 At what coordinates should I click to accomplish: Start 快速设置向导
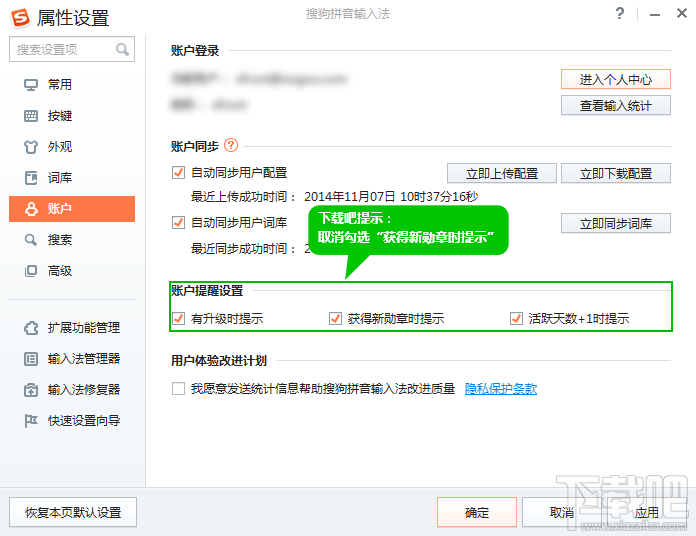point(72,421)
